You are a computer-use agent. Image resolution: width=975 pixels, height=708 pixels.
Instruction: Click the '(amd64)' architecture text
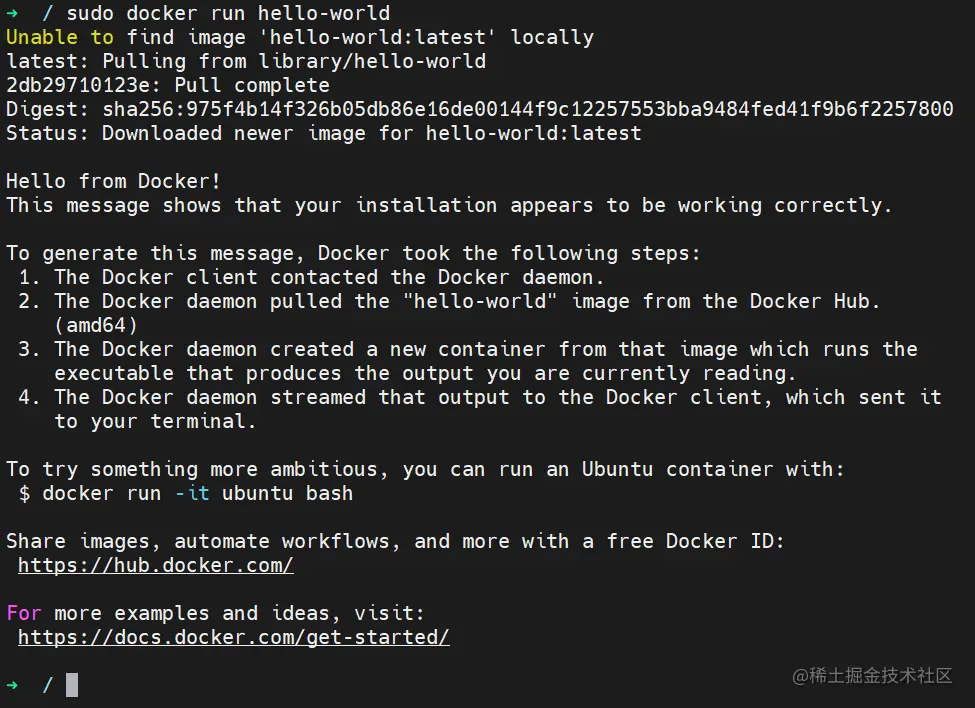pyautogui.click(x=96, y=325)
